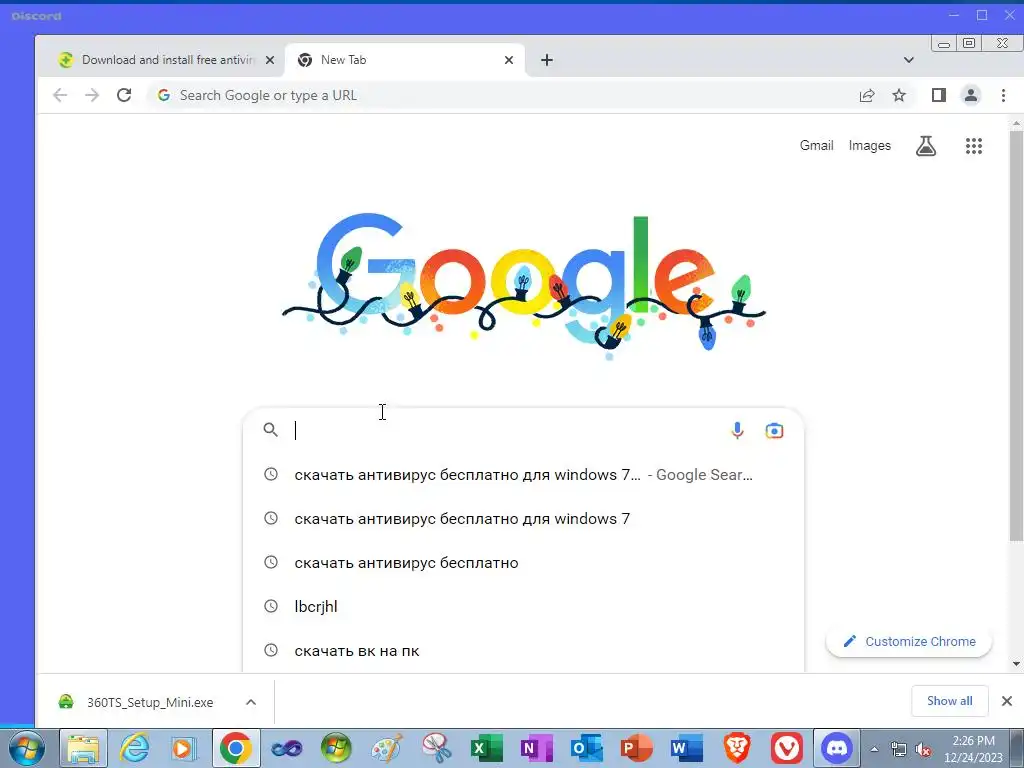
Task: Open Paint from the taskbar
Action: 387,748
